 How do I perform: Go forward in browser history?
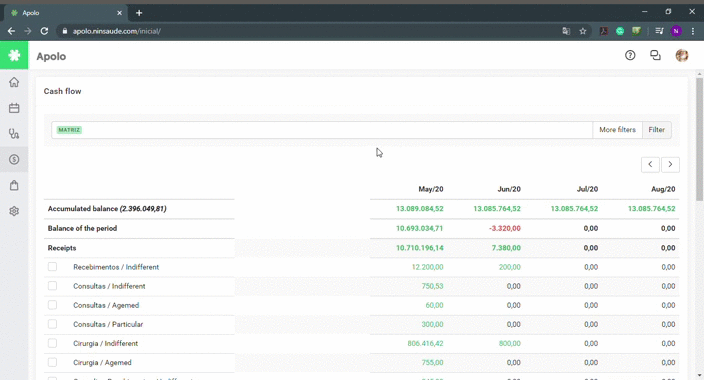click(28, 31)
